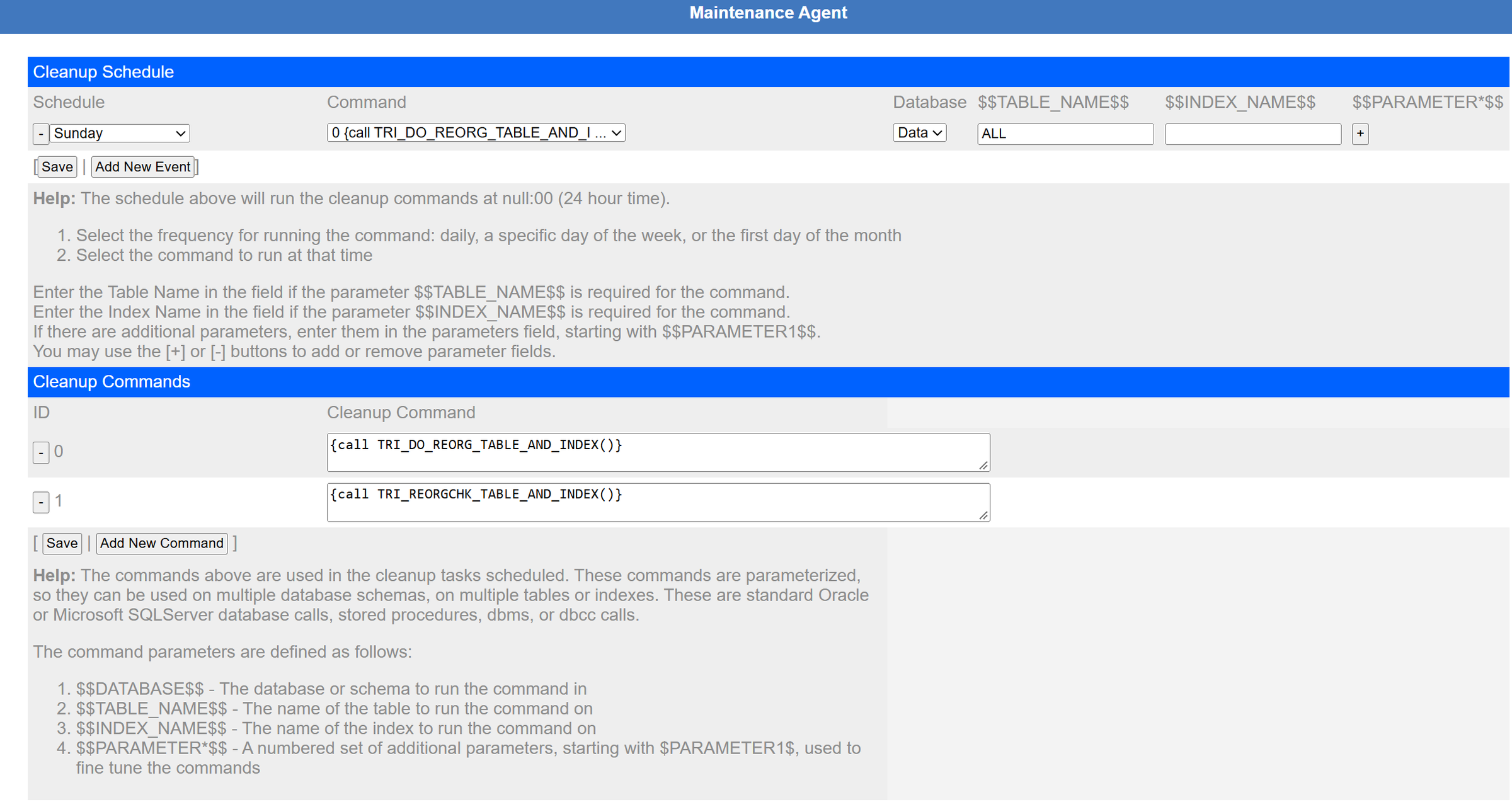Click the Maintenance Agent page title
This screenshot has height=802, width=1512.
tap(768, 13)
